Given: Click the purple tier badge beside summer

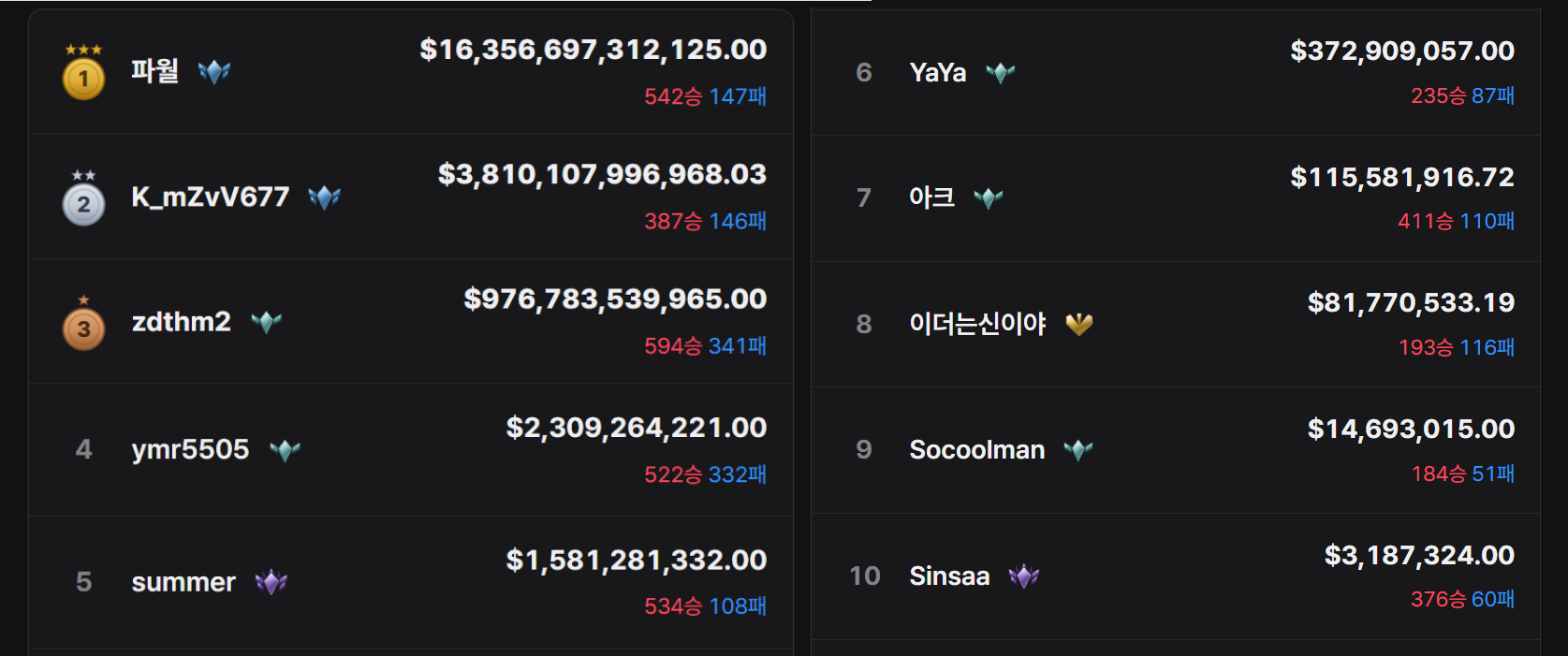Looking at the screenshot, I should (271, 582).
